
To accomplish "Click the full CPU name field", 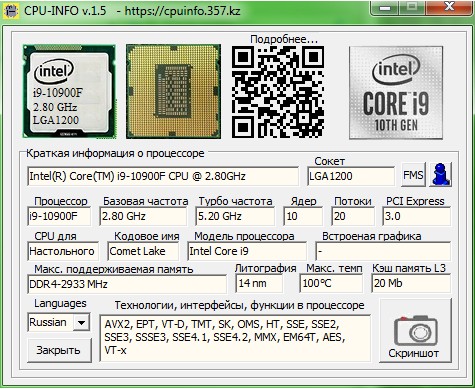I will click(x=163, y=176).
